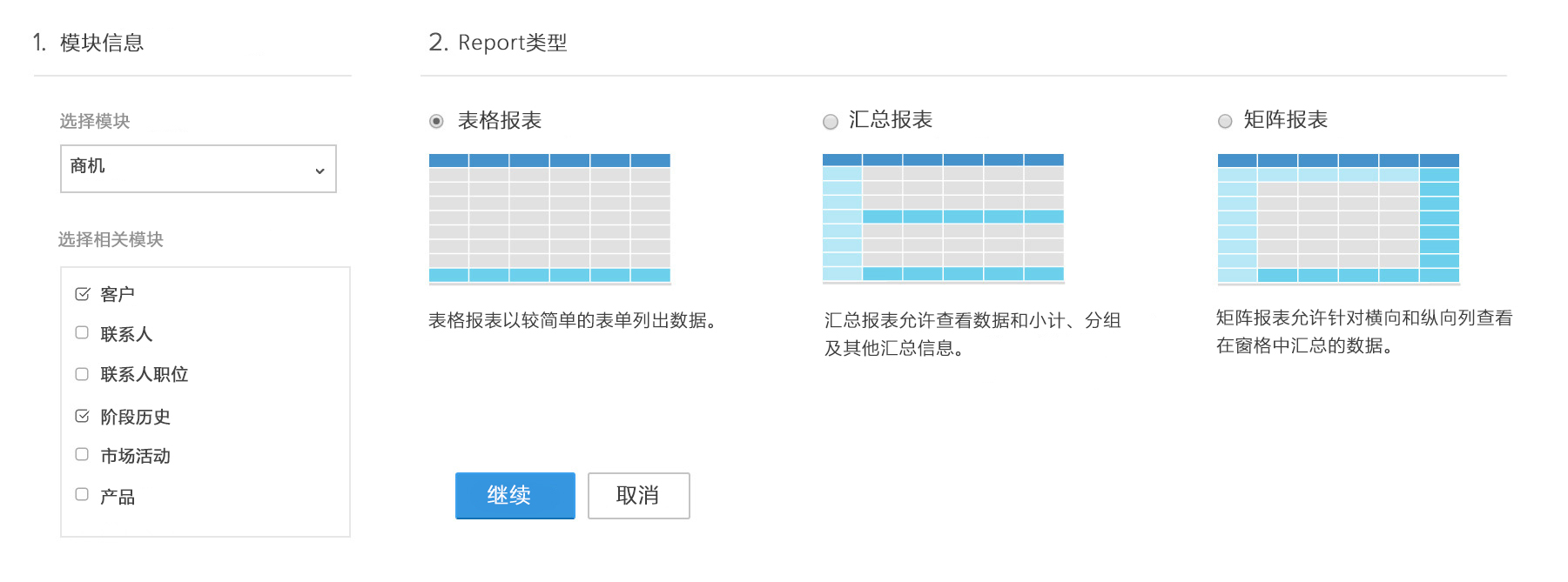The height and width of the screenshot is (582, 1568).
Task: Click the 汇总报表 label text
Action: point(891,120)
